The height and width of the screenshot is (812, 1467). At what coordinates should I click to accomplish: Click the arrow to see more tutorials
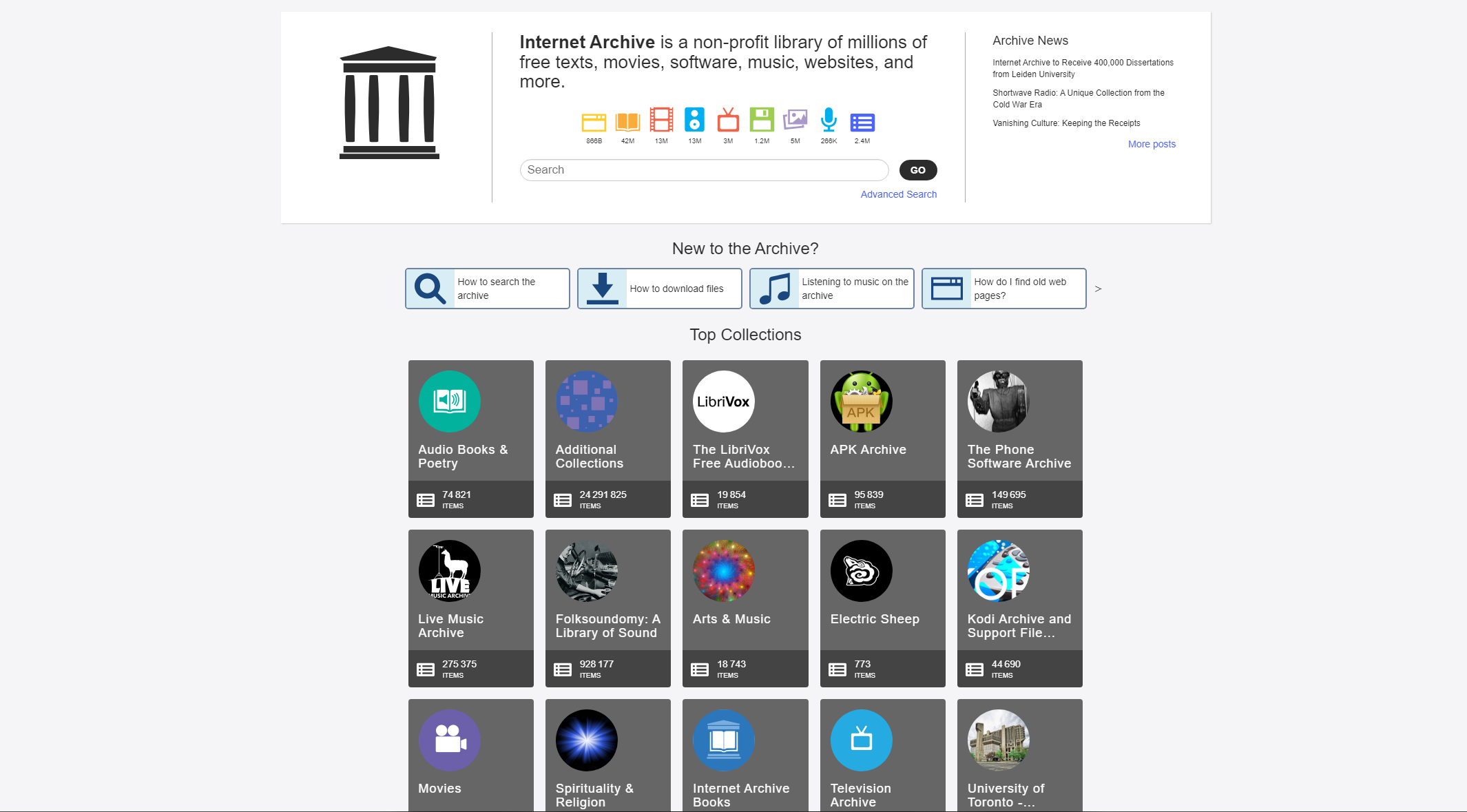tap(1098, 289)
